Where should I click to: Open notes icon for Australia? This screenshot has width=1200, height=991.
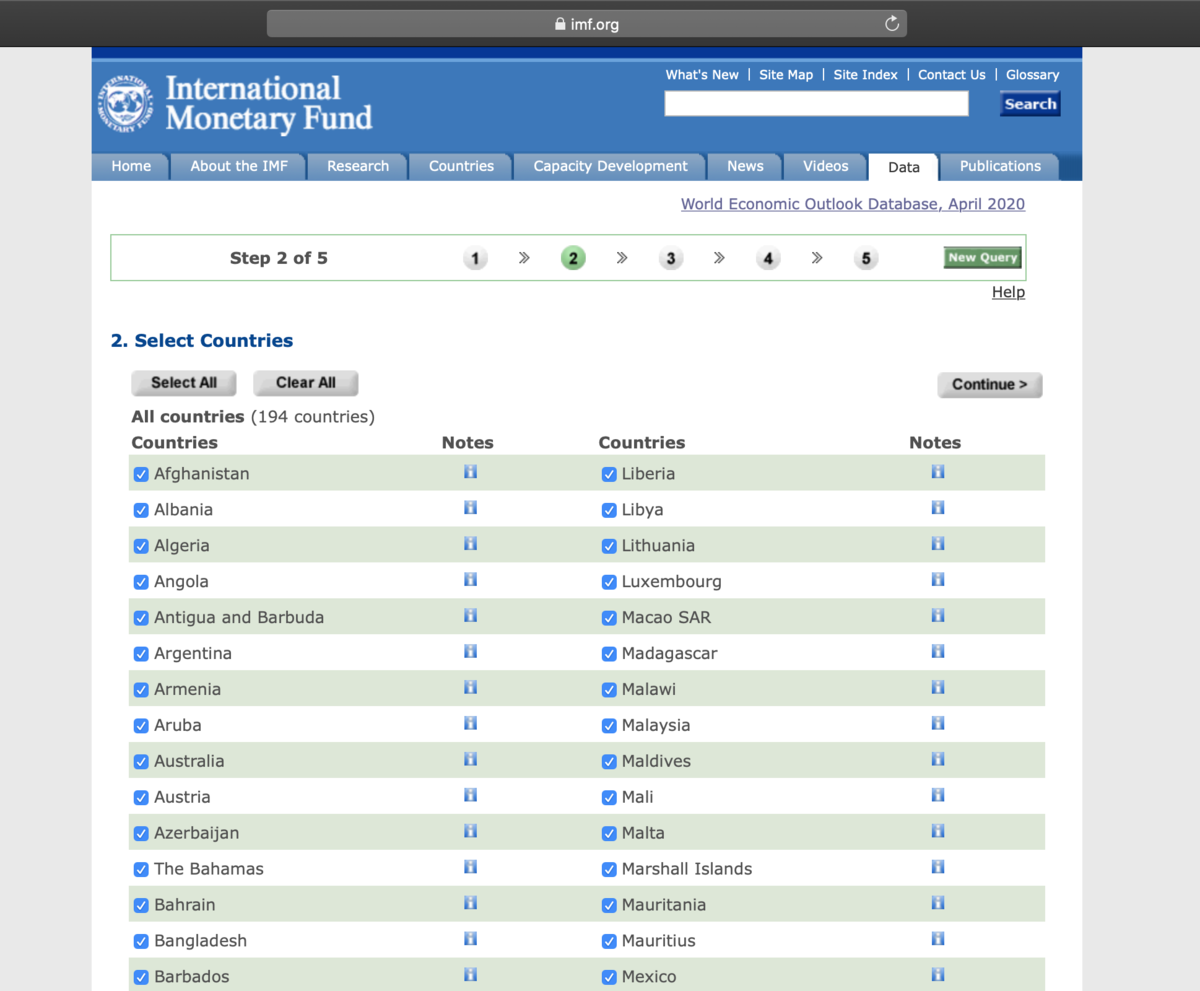pos(470,759)
